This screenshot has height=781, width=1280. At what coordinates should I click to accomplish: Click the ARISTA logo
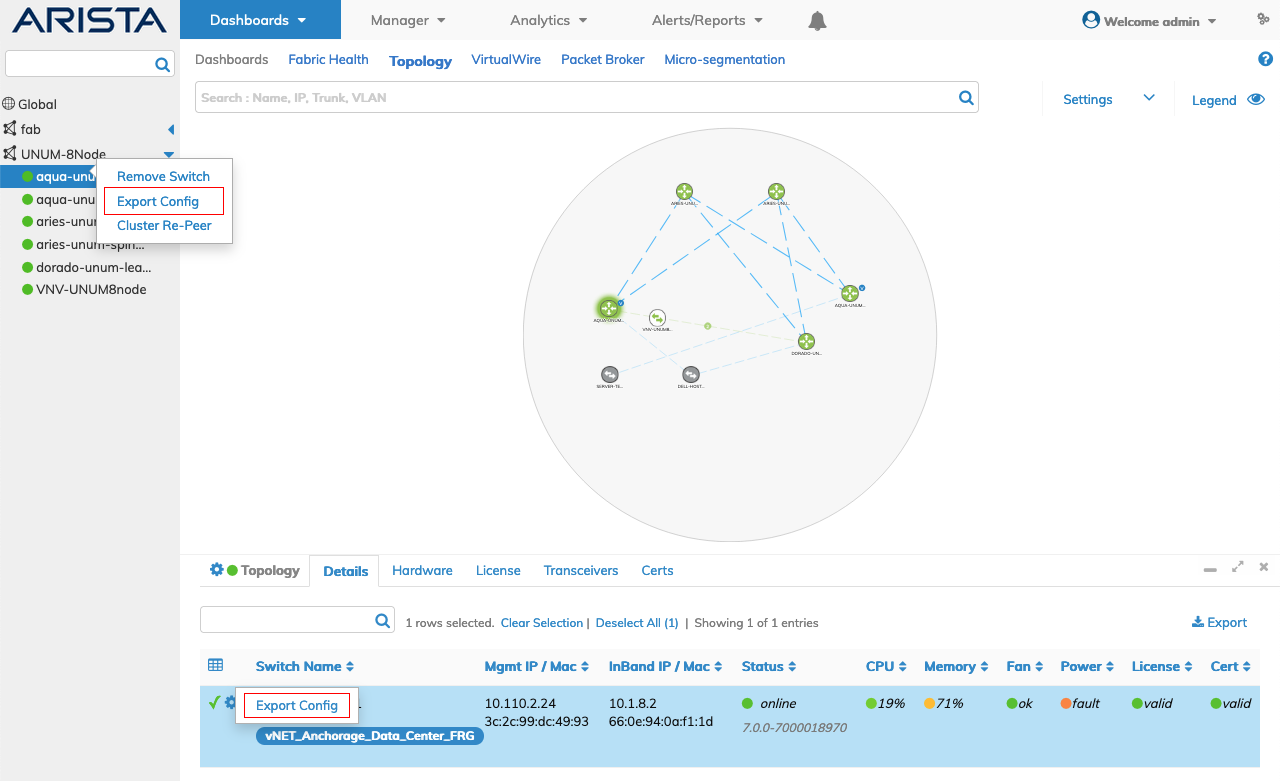pos(89,20)
